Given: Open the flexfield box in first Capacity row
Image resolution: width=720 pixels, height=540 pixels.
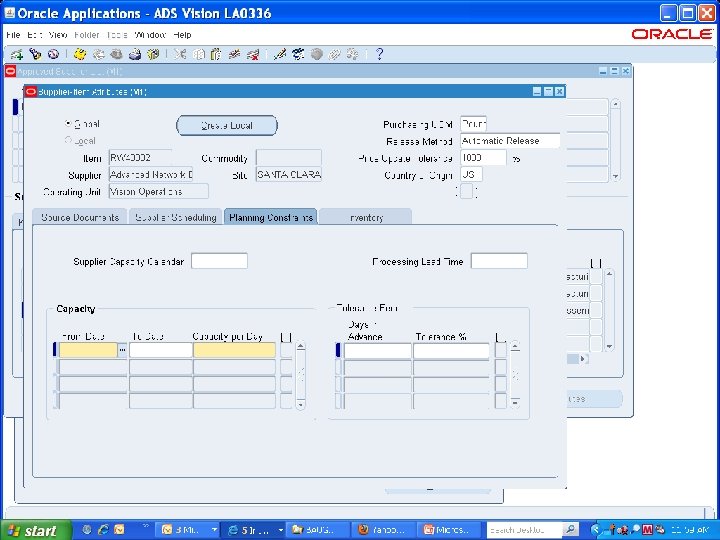Looking at the screenshot, I should [286, 350].
